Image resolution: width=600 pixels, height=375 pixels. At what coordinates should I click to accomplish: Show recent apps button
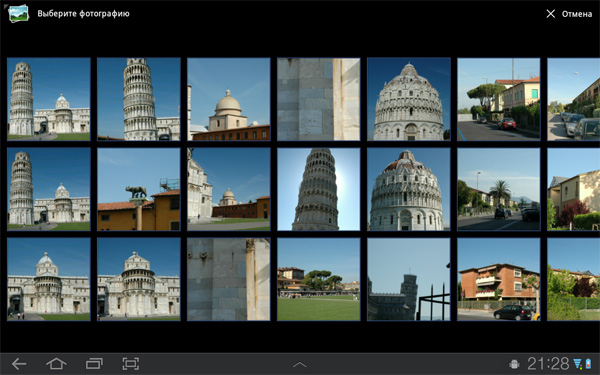coord(94,364)
